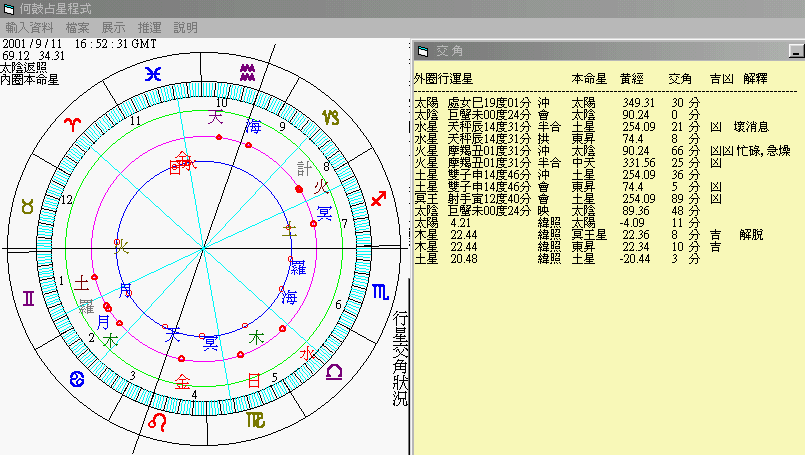Screen dimensions: 805x455
Task: Click the Scorpio zodiac symbol on chart
Action: 380,292
